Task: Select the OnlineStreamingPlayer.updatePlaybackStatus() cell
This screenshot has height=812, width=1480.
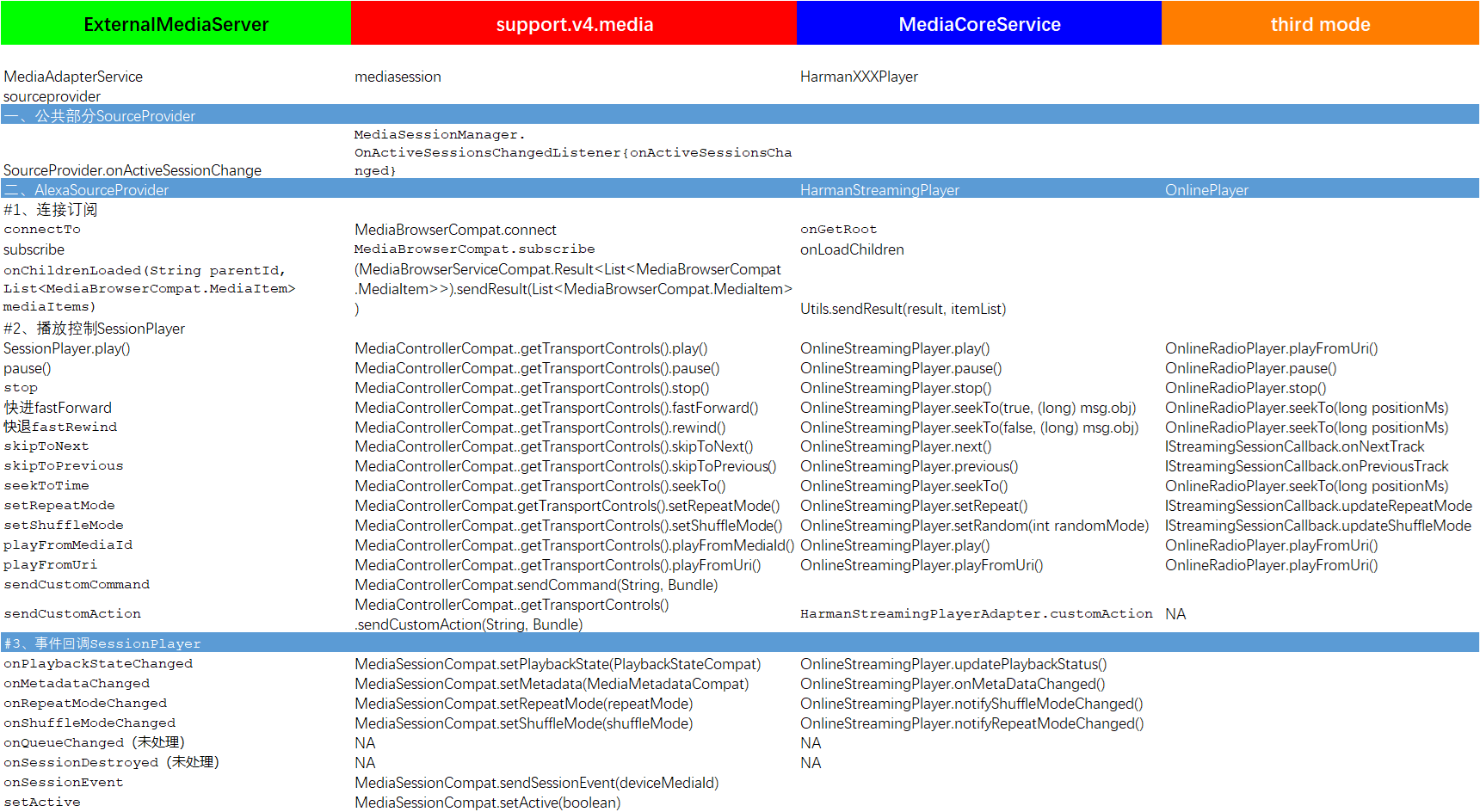Action: [x=953, y=664]
